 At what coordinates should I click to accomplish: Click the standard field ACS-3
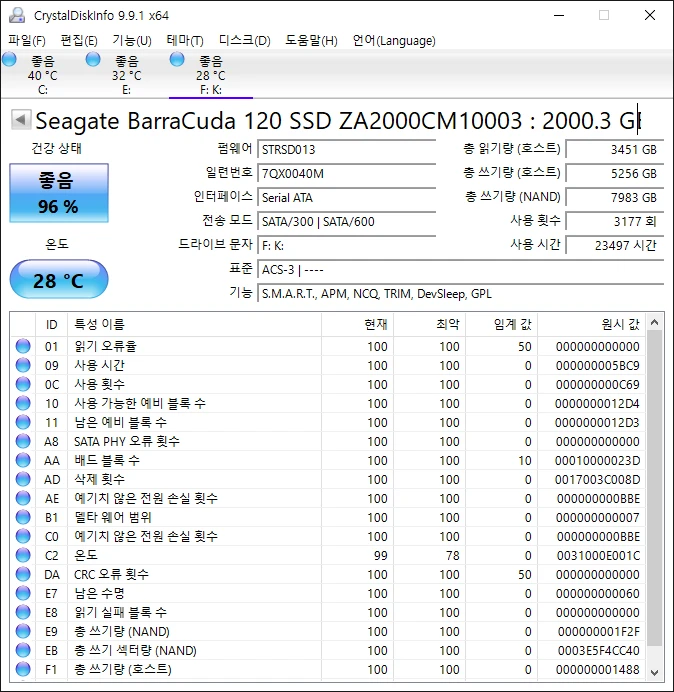pyautogui.click(x=460, y=269)
